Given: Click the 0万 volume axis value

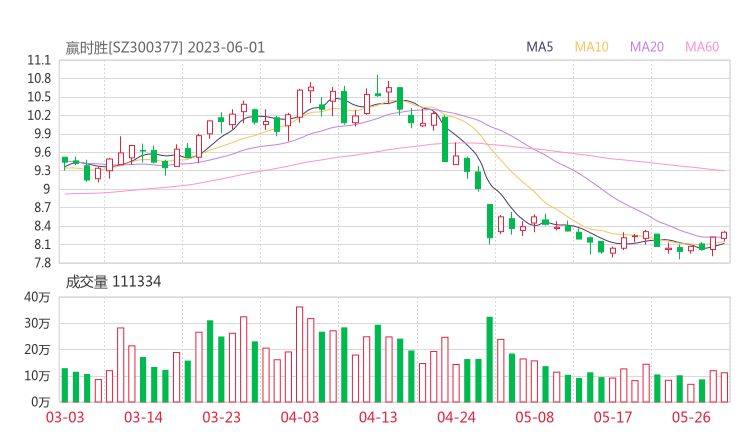Looking at the screenshot, I should pos(40,402).
